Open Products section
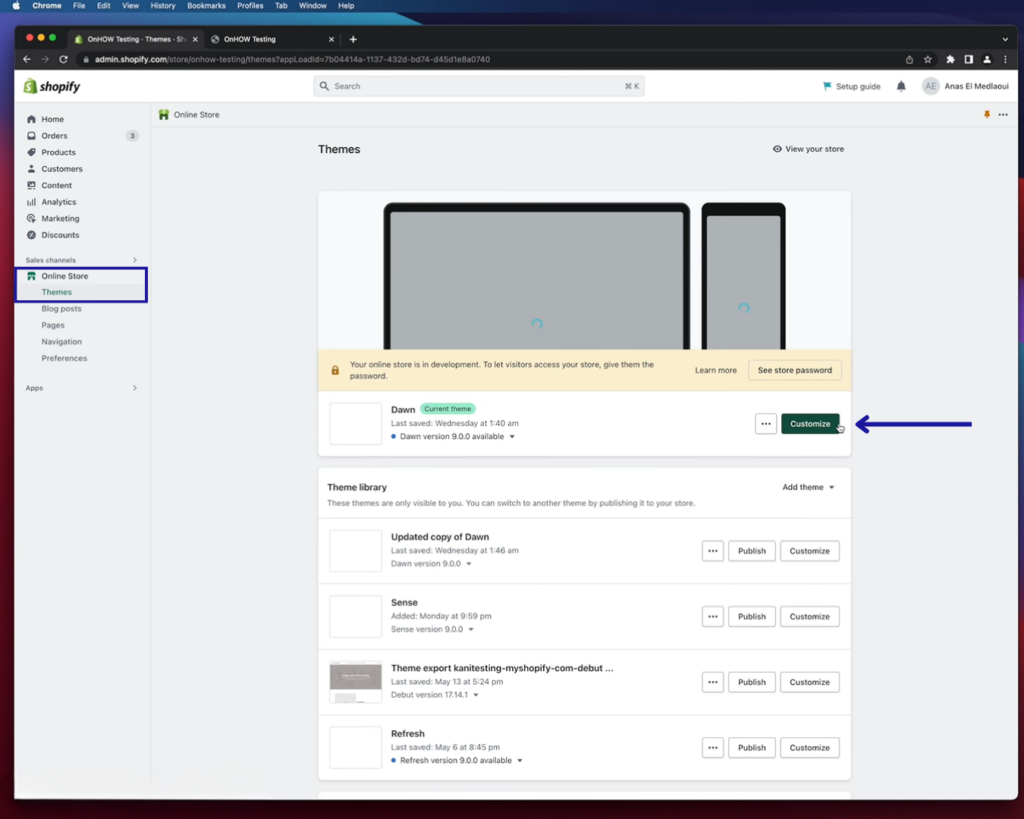This screenshot has height=819, width=1024. [x=58, y=152]
